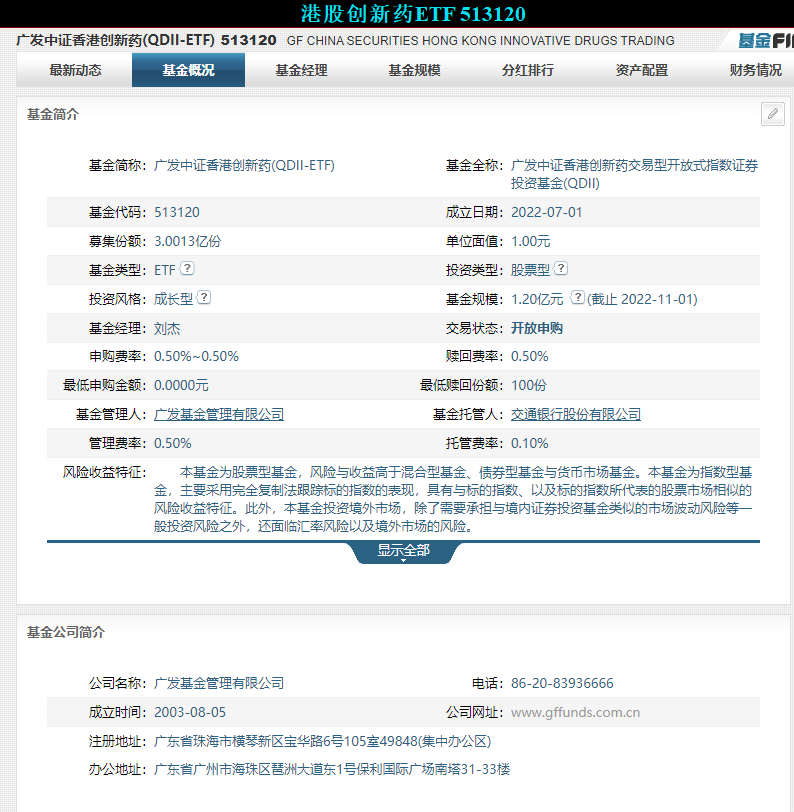This screenshot has width=794, height=812.
Task: Click the 基金F10 logo at top right
Action: 766,40
